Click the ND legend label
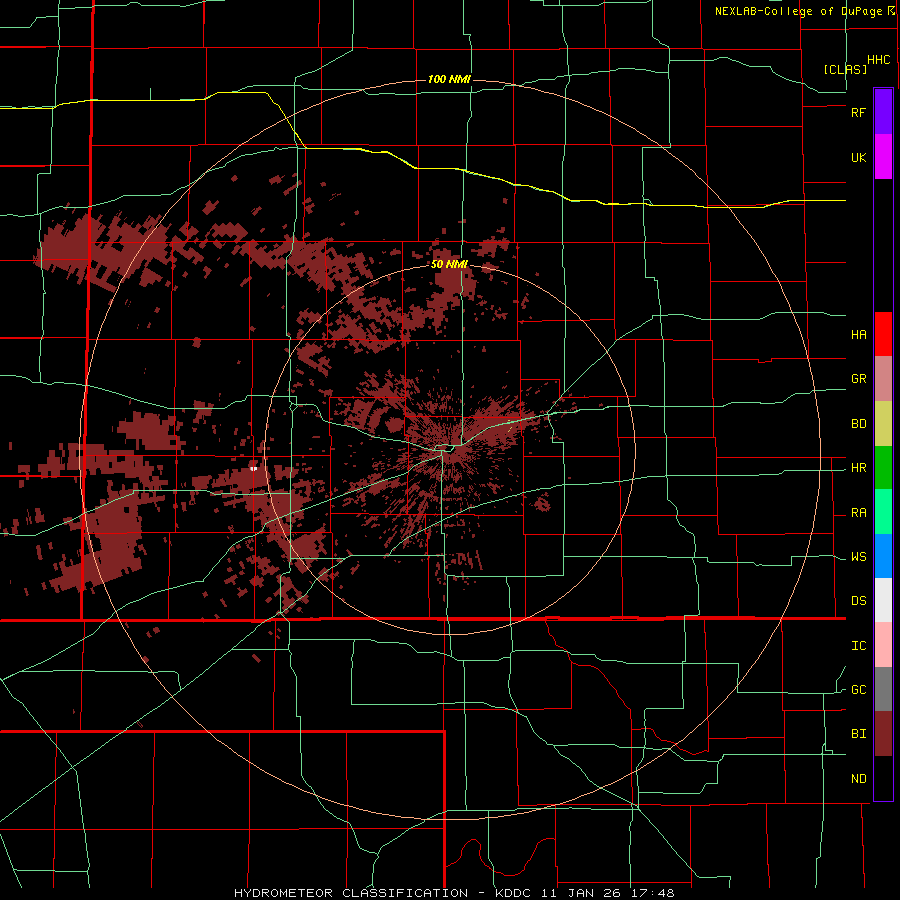This screenshot has height=900, width=900. [x=859, y=779]
